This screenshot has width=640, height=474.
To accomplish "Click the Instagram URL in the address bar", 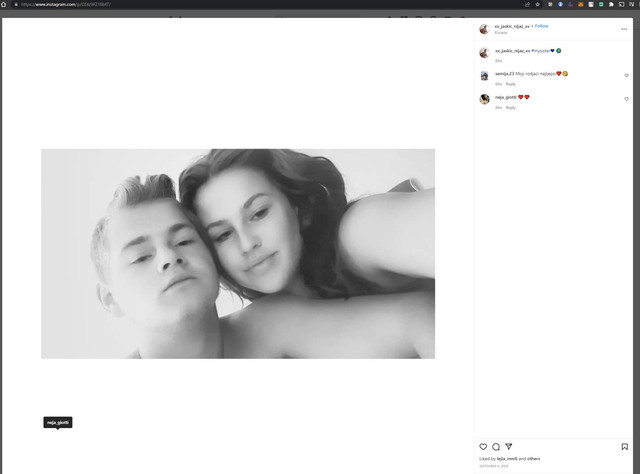I will [x=66, y=4].
